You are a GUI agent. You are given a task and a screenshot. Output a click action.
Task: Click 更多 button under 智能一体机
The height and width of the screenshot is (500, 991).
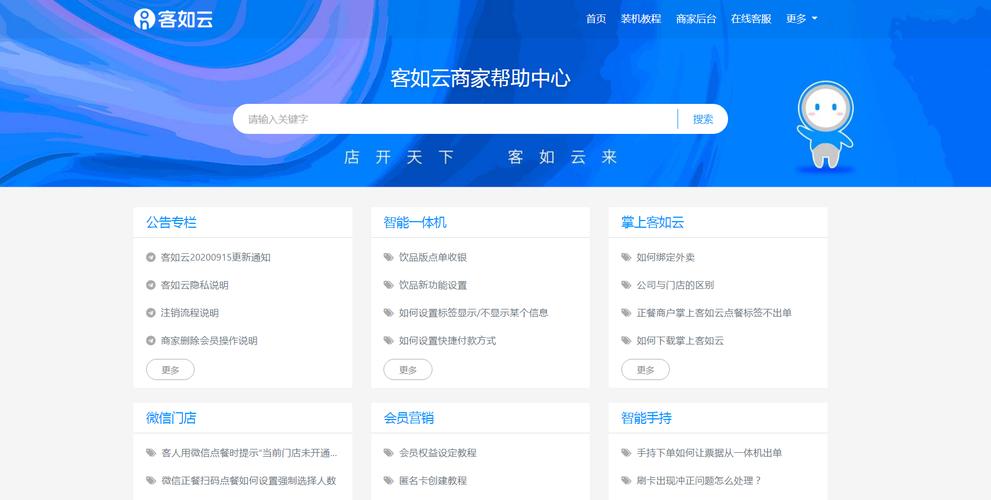pyautogui.click(x=408, y=370)
